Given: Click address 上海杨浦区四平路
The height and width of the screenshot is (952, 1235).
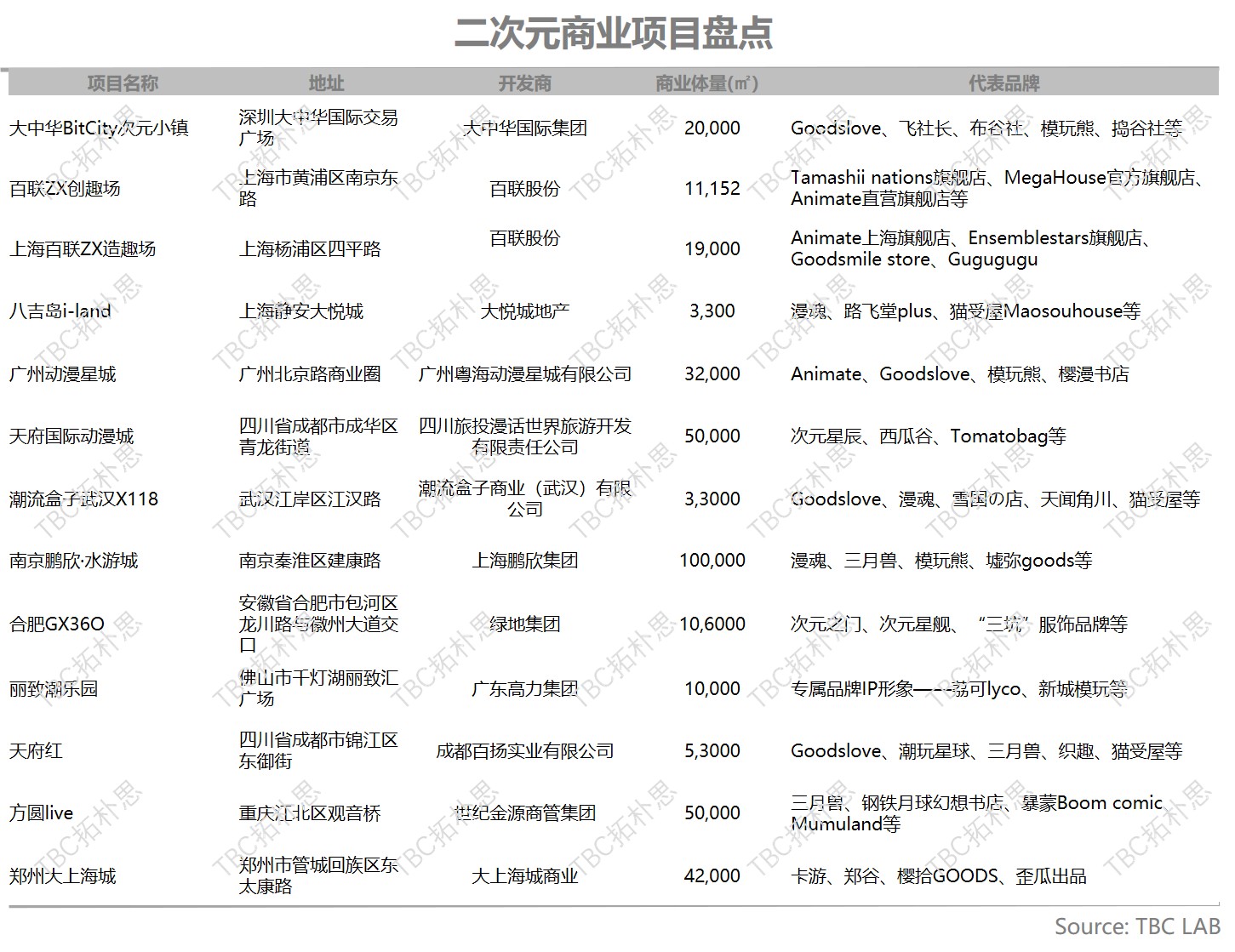Looking at the screenshot, I should (x=310, y=249).
